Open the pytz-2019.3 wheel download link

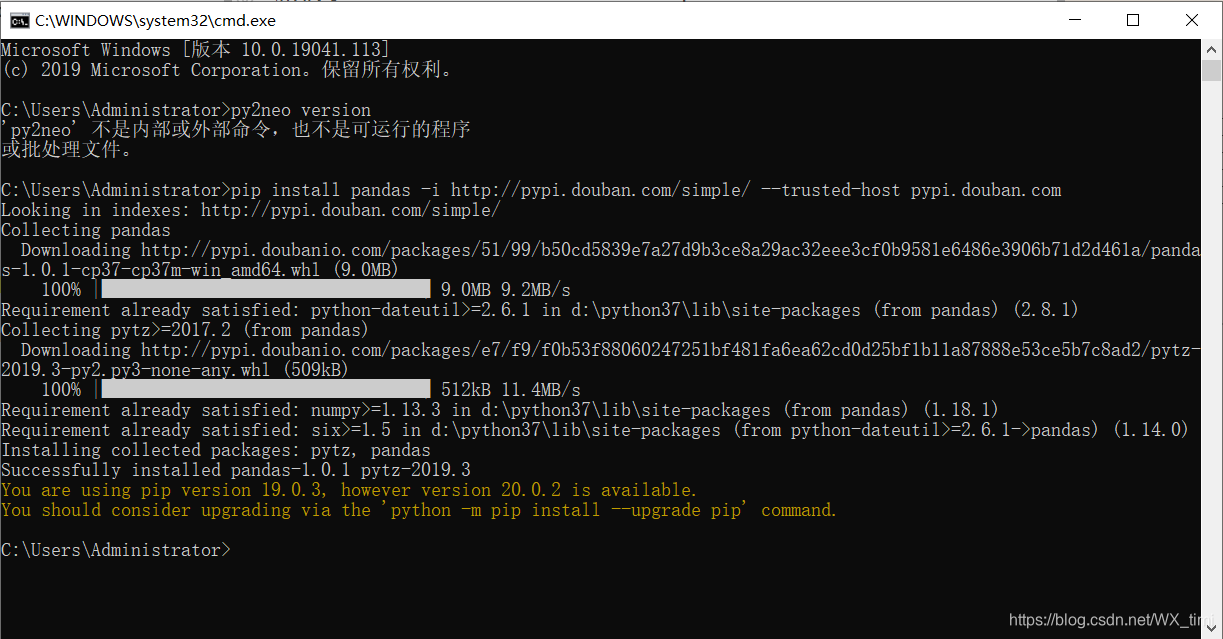[600, 349]
